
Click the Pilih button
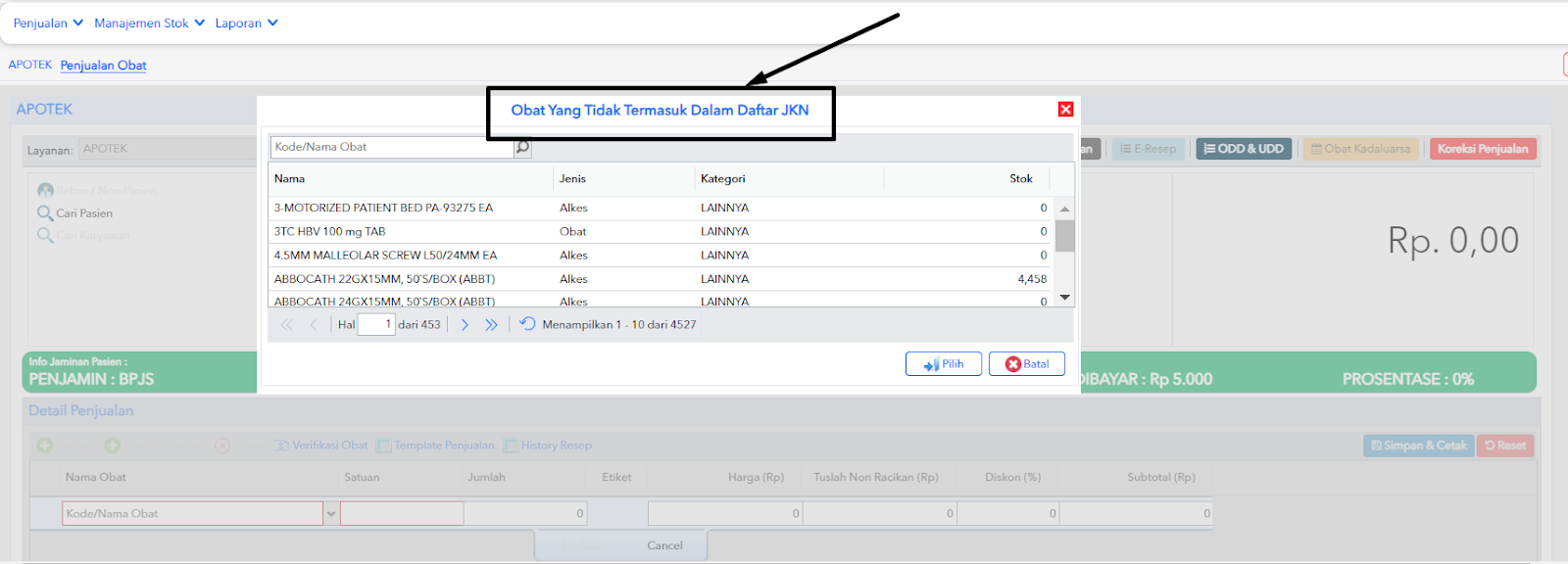944,364
